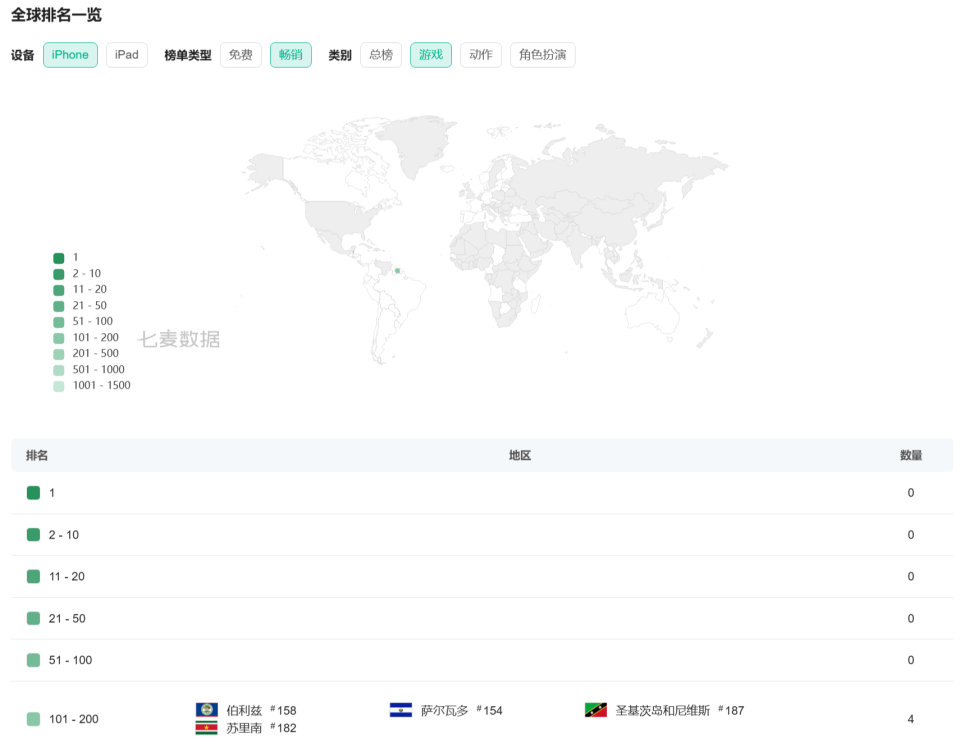Click the green highlighted dot on map
960x747 pixels.
tap(397, 270)
